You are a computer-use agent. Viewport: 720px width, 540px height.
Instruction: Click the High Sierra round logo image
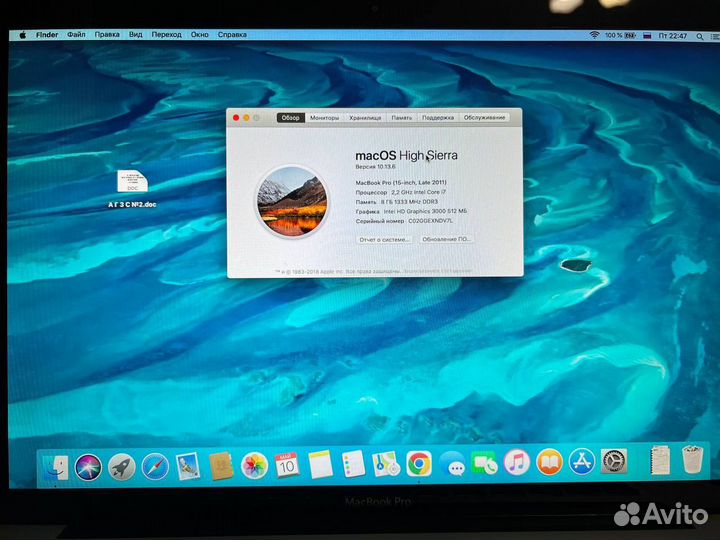click(x=292, y=201)
